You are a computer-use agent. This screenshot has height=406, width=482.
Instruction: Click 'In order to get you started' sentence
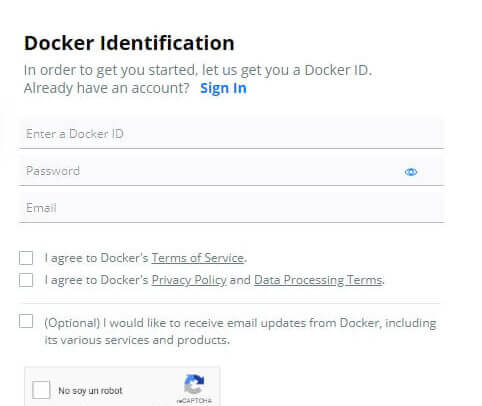click(198, 70)
